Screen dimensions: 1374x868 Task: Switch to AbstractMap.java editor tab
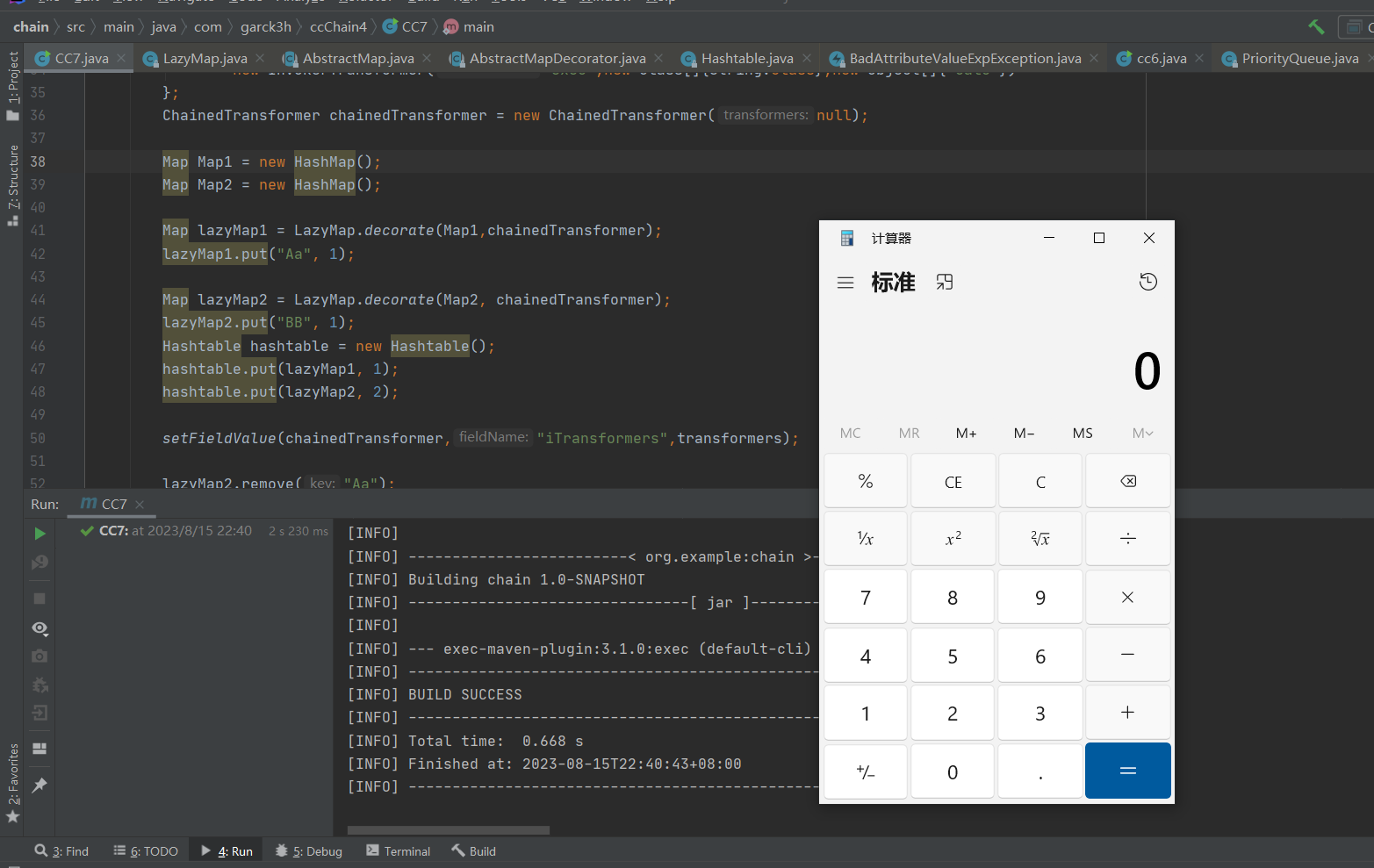pyautogui.click(x=358, y=59)
